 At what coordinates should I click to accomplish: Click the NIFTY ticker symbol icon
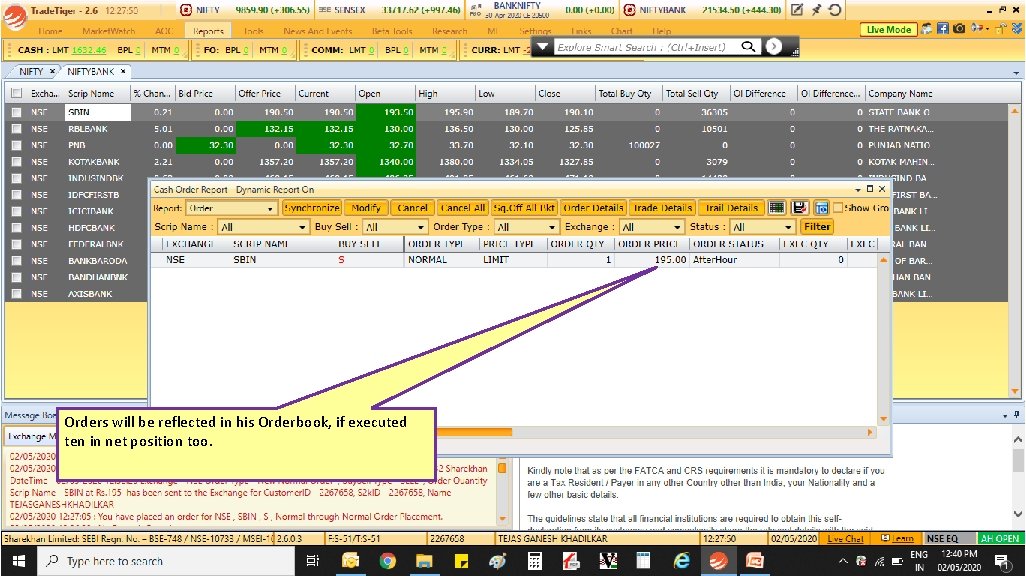click(186, 10)
